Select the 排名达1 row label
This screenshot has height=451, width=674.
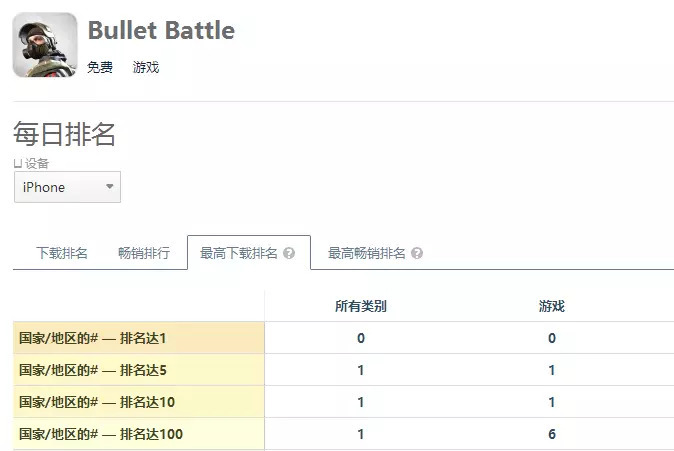(x=139, y=338)
